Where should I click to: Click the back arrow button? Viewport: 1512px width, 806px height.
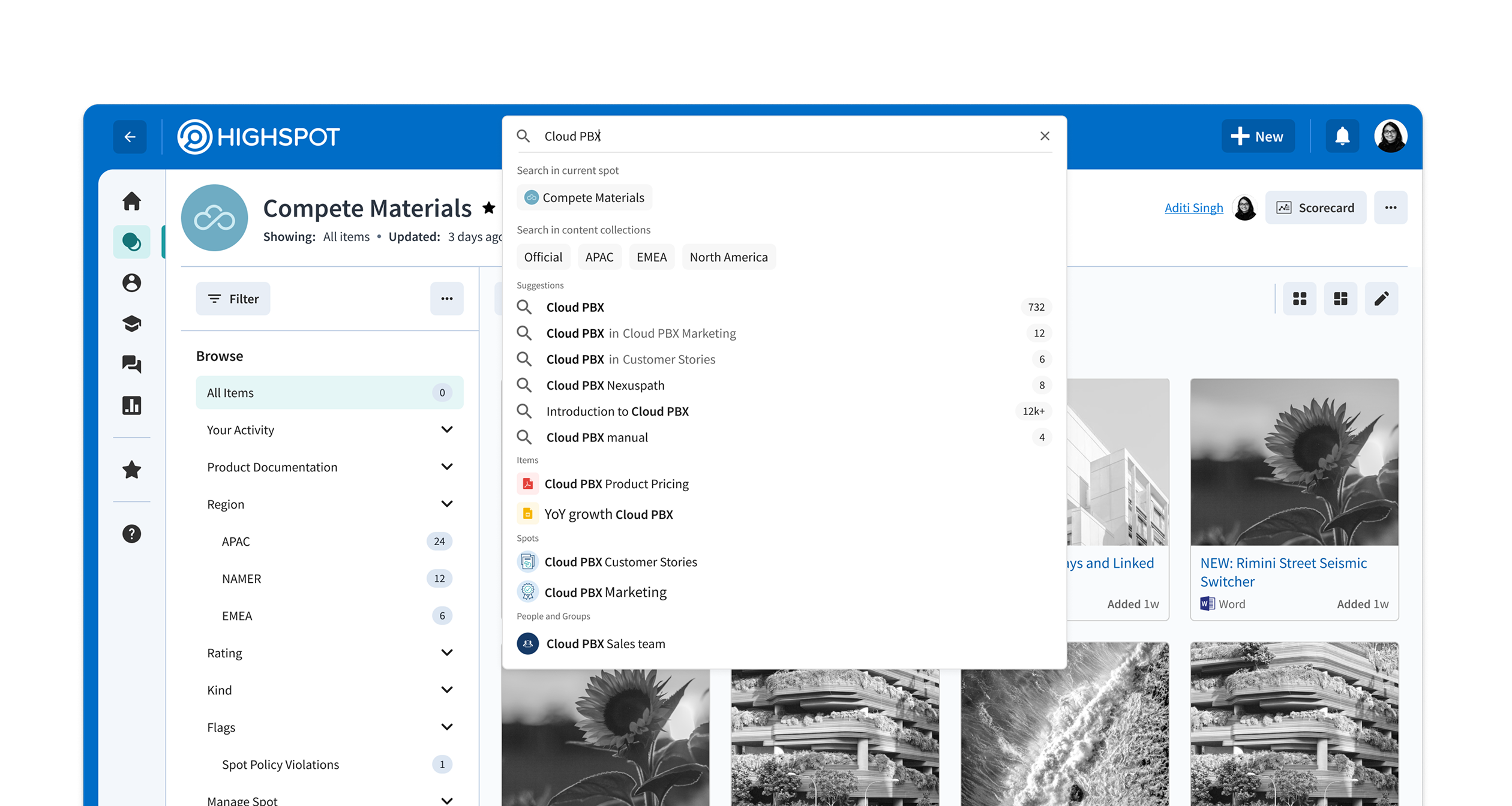point(130,137)
